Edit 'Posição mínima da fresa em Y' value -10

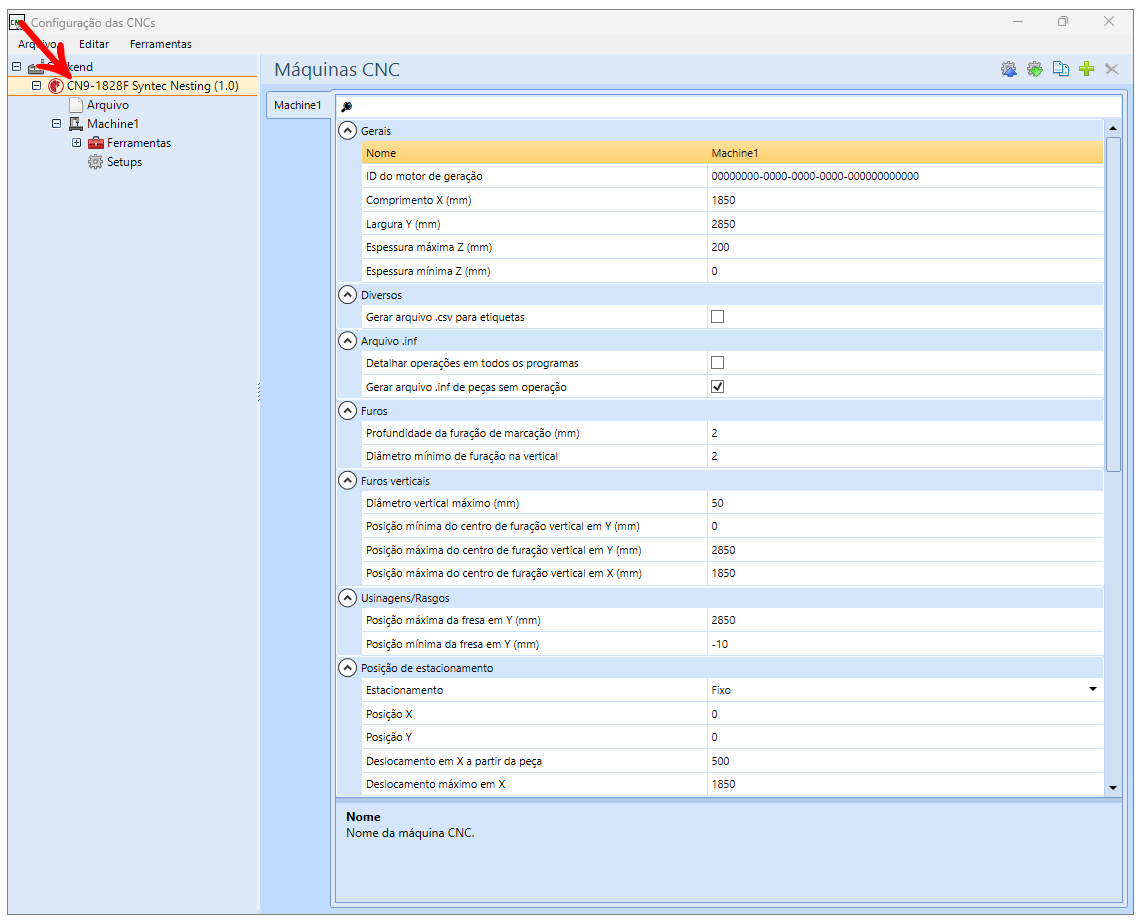point(905,644)
